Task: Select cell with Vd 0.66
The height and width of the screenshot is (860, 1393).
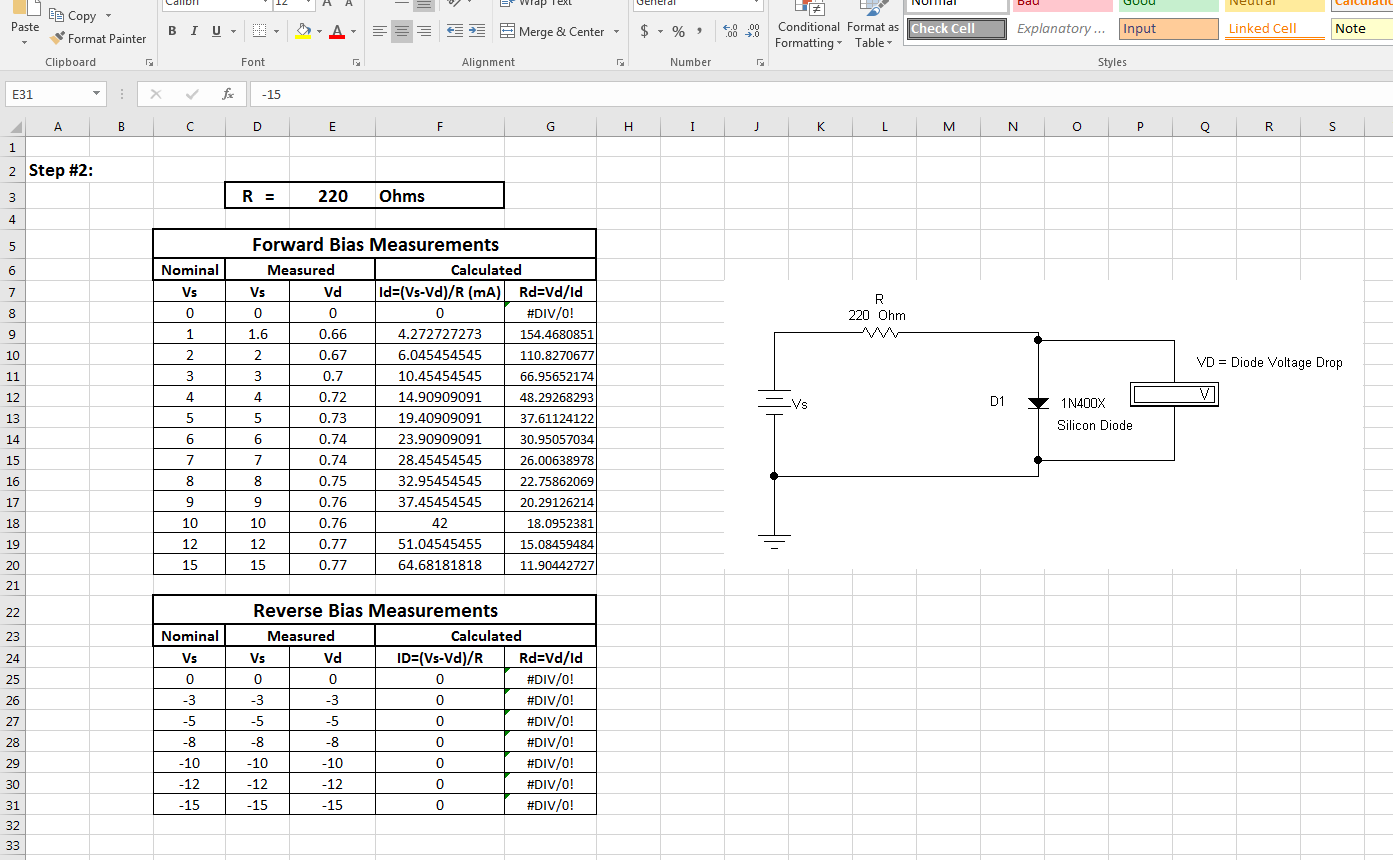Action: 333,334
